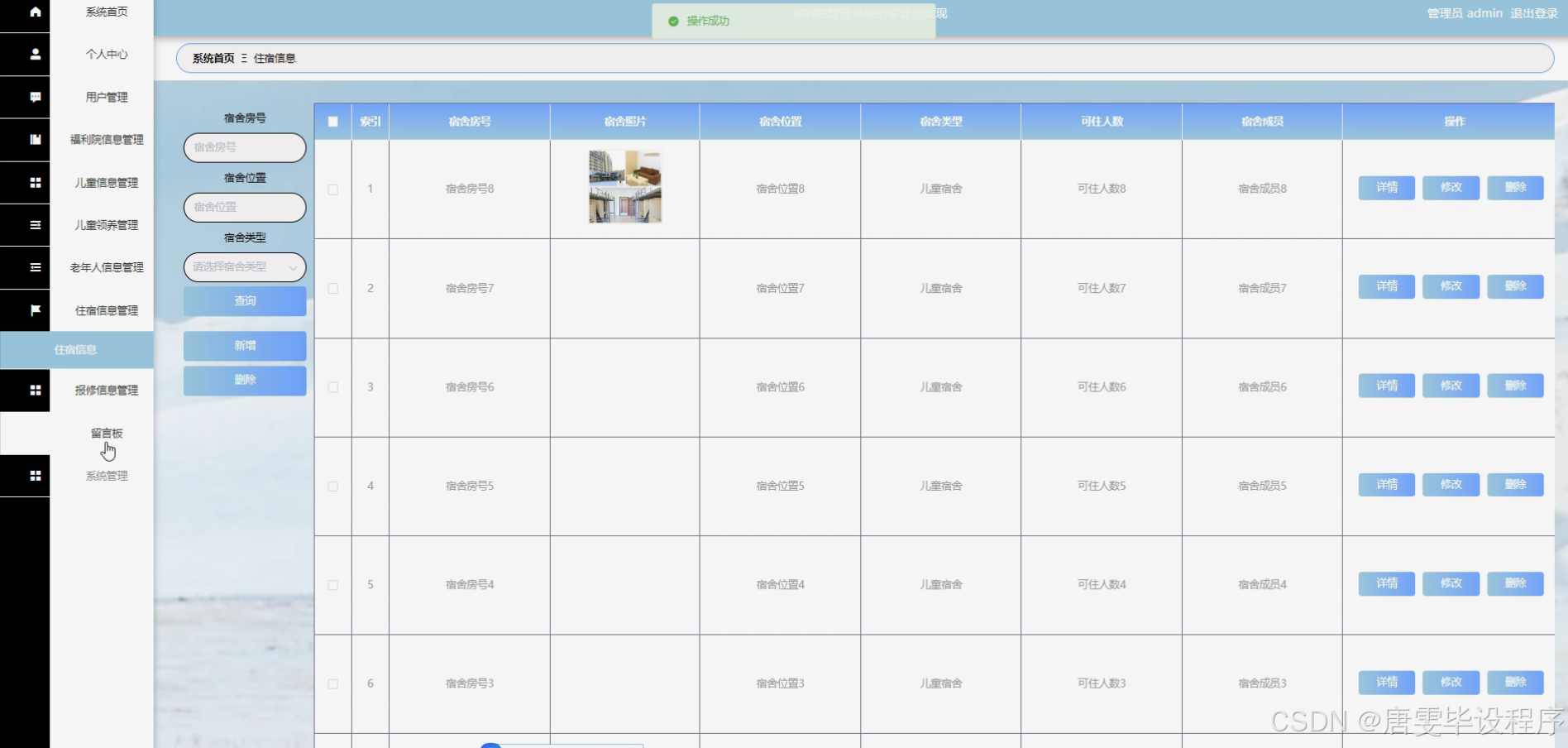Click 详情 for row 宿舍房号6
This screenshot has height=748, width=1568.
(x=1386, y=386)
